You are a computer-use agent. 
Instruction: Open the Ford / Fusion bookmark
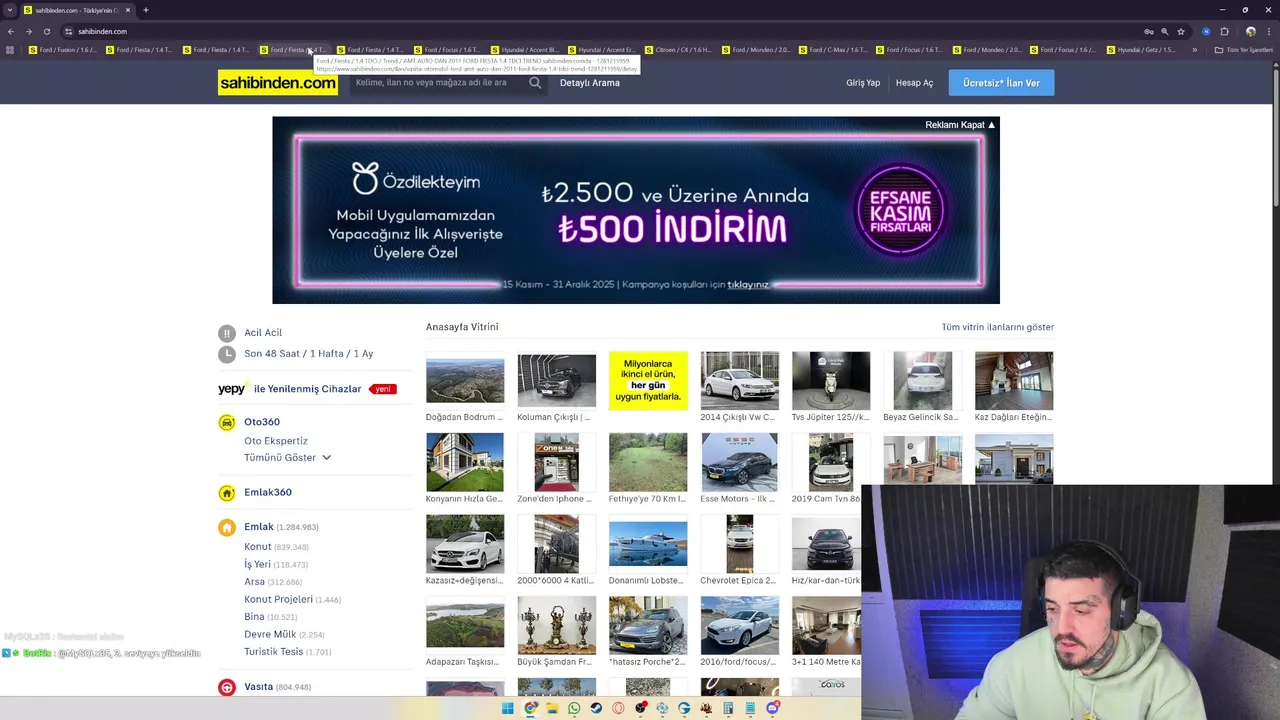click(x=62, y=50)
